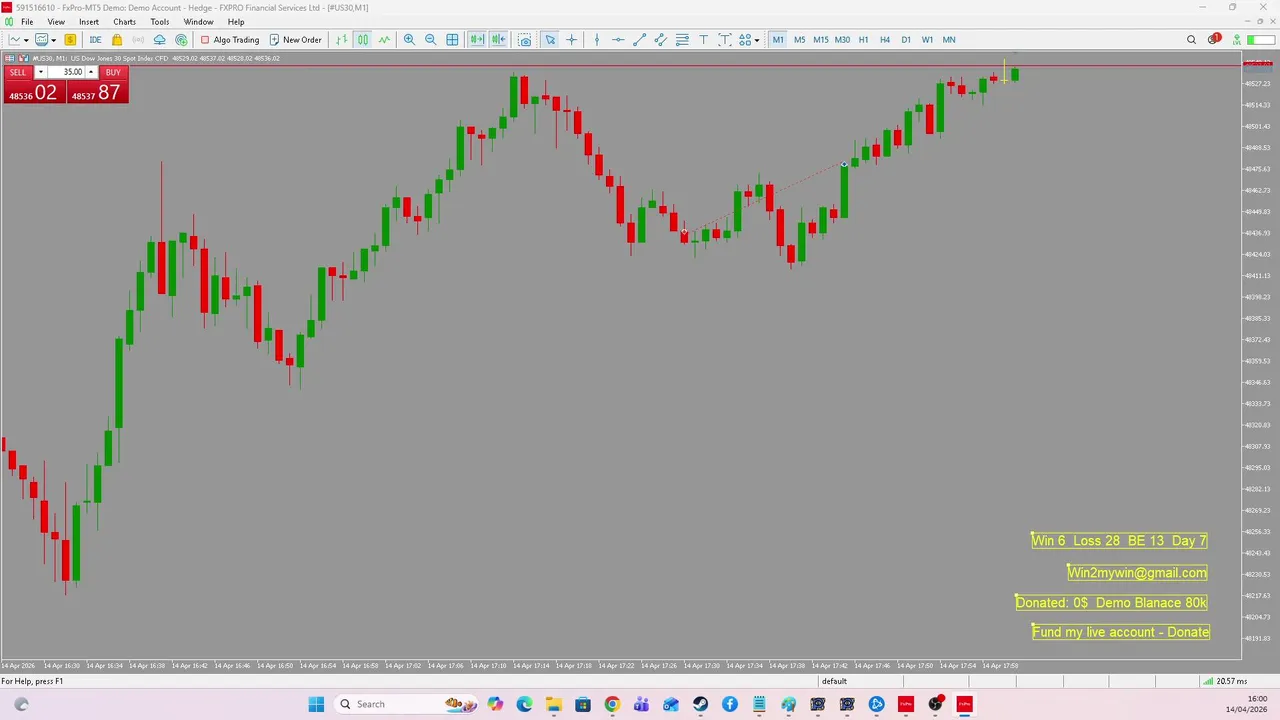This screenshot has height=720, width=1280.
Task: Open the IDE MetaEditor icon
Action: coord(95,40)
